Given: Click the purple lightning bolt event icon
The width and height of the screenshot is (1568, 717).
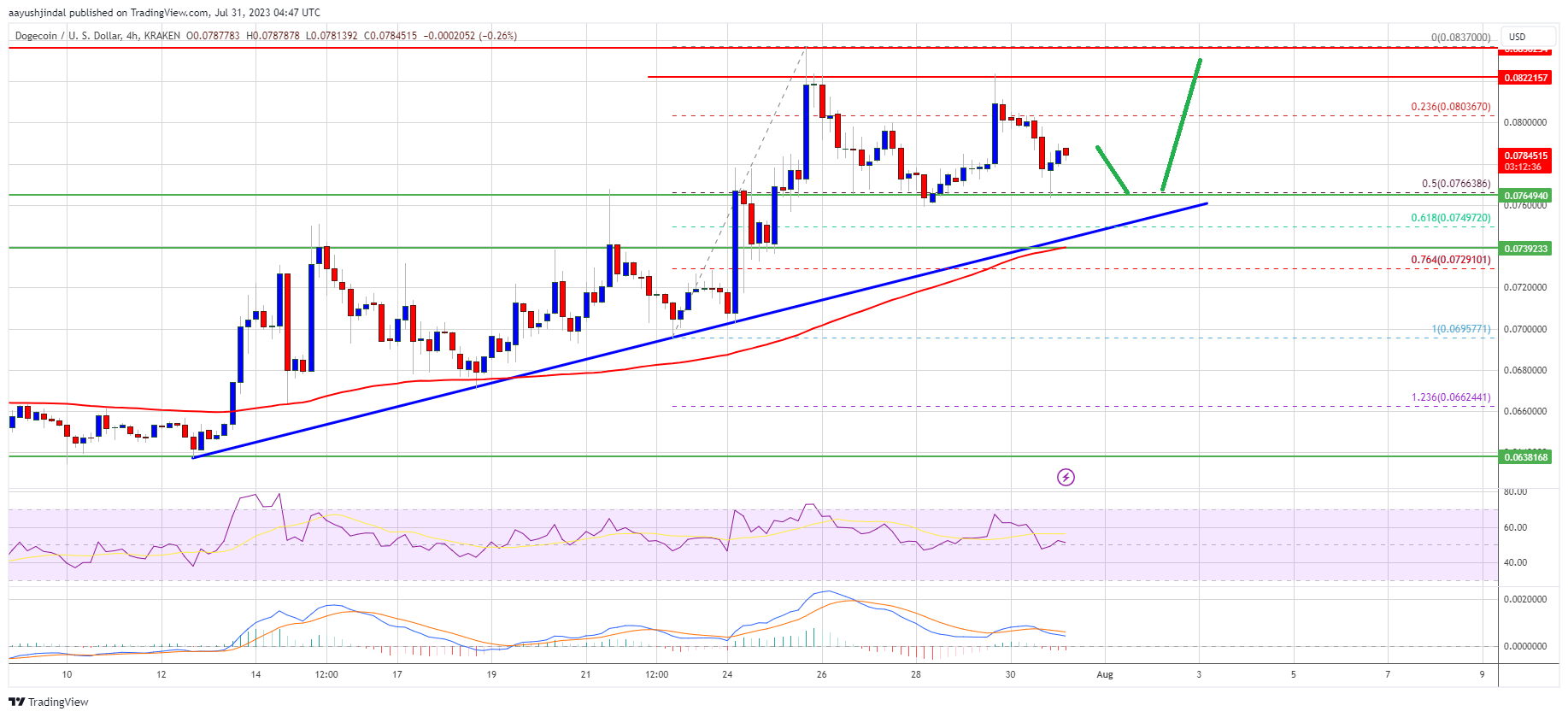Looking at the screenshot, I should (x=1066, y=477).
